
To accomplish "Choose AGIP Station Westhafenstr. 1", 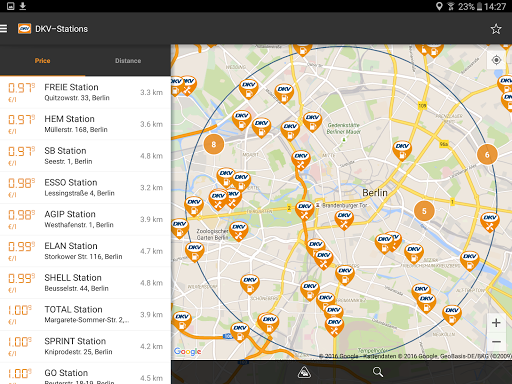I will click(85, 219).
